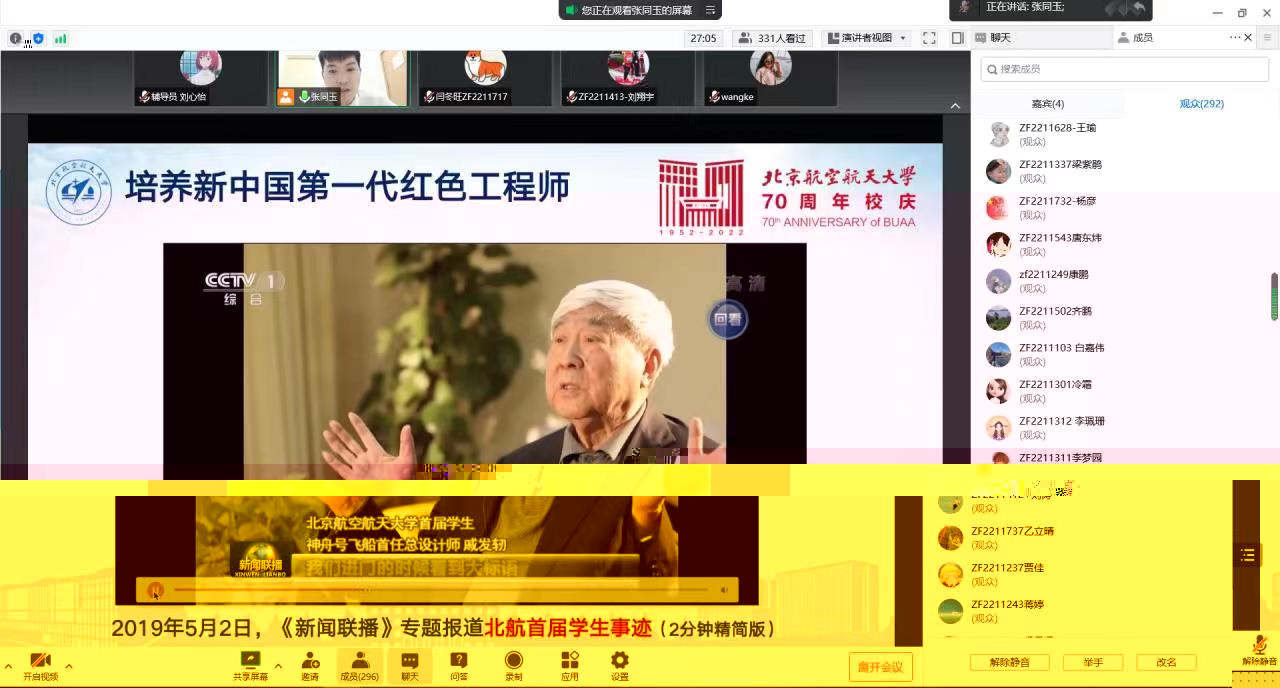The width and height of the screenshot is (1280, 688).
Task: Turn on camera with 开启视频
Action: pyautogui.click(x=40, y=667)
